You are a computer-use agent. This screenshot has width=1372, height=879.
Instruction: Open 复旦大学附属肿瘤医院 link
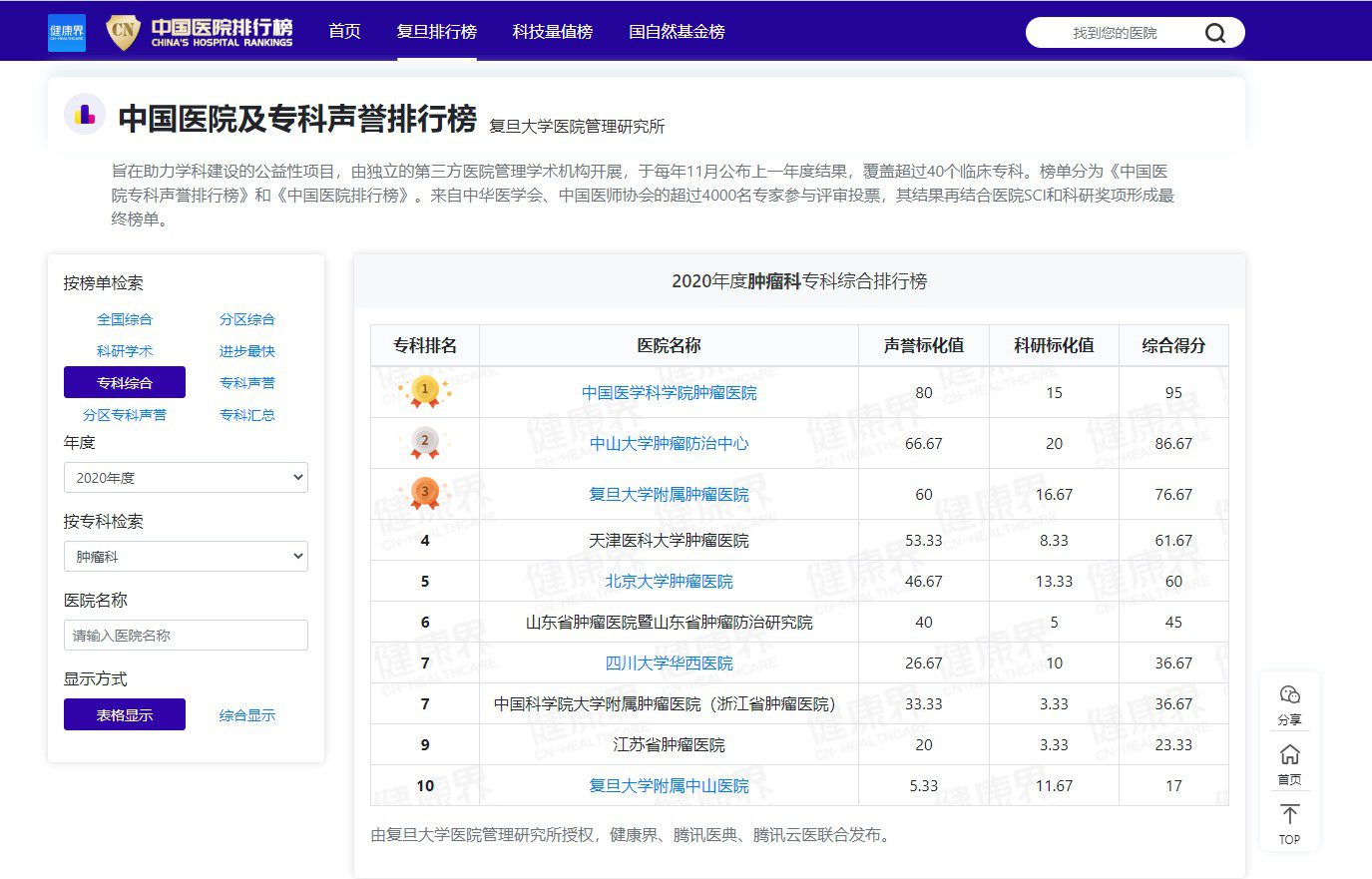pos(670,495)
